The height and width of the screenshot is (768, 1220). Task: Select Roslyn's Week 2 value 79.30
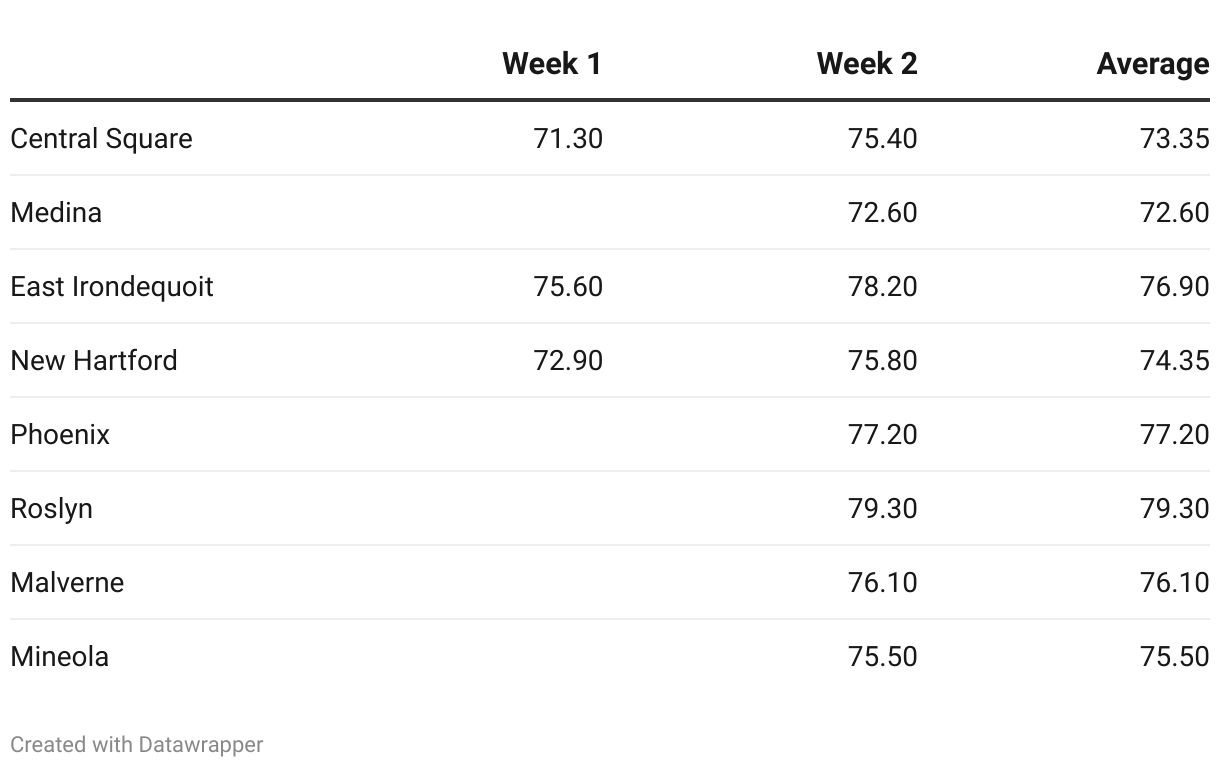pyautogui.click(x=882, y=508)
